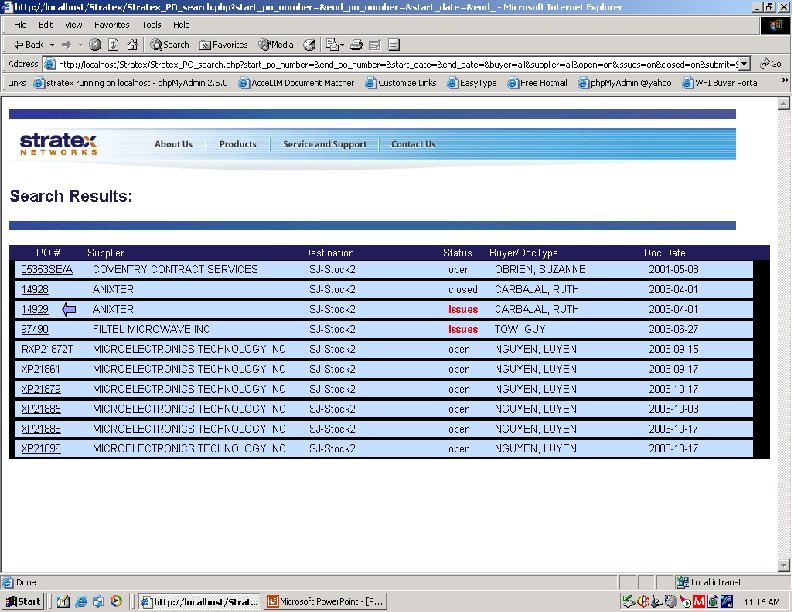This screenshot has height=612, width=792.
Task: Refresh the current page
Action: coord(113,45)
